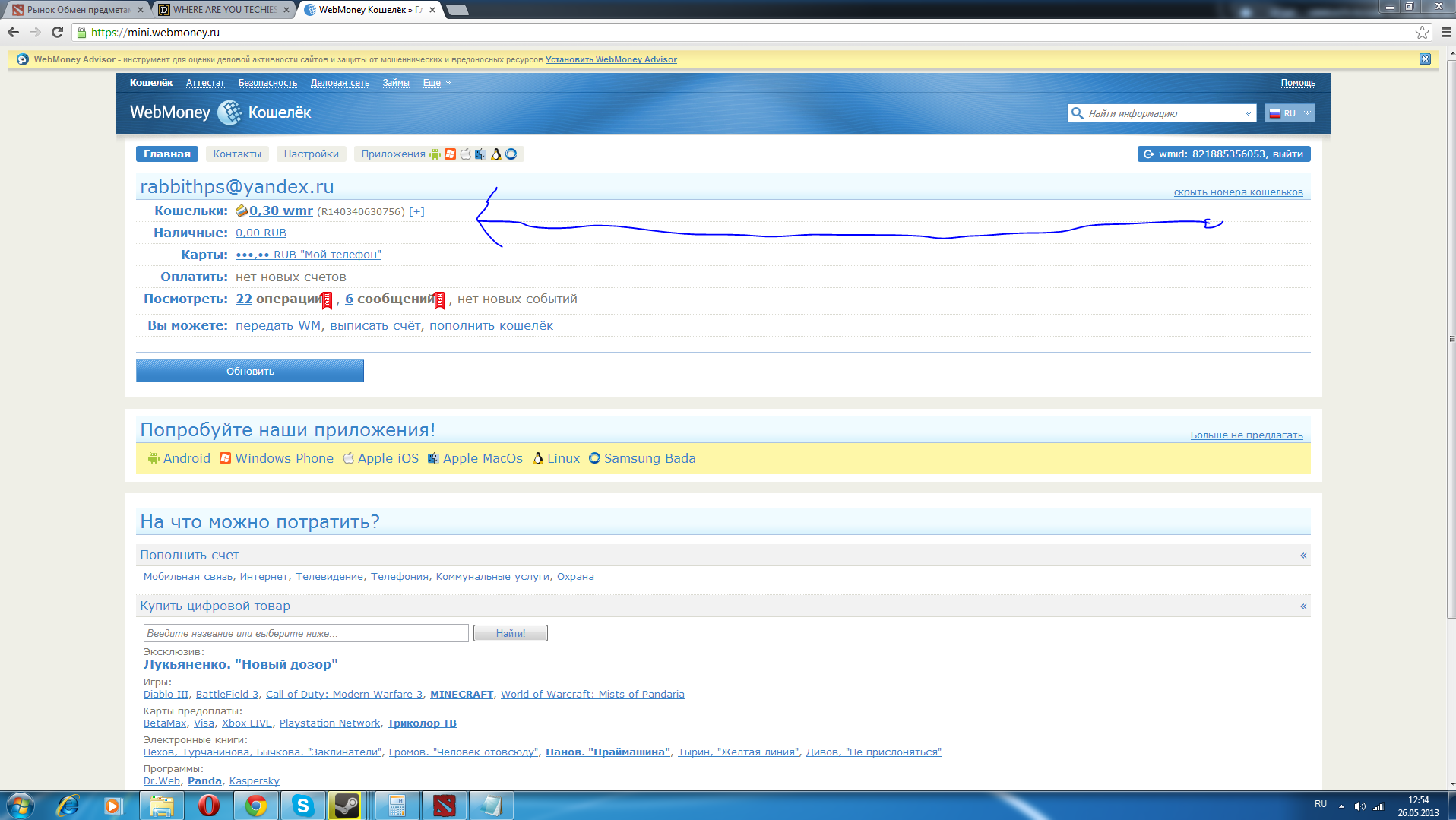Click the Samsung Bada icon beside Приложения
This screenshot has width=1456, height=820.
point(511,154)
